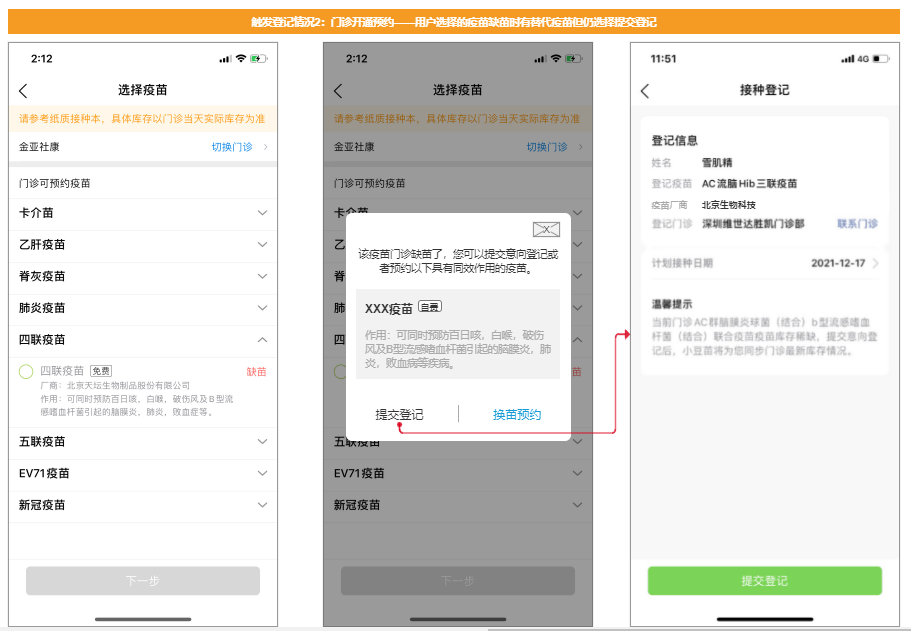Image resolution: width=911 pixels, height=631 pixels.
Task: Tap the 缺苗 out-of-stock tag
Action: (256, 372)
